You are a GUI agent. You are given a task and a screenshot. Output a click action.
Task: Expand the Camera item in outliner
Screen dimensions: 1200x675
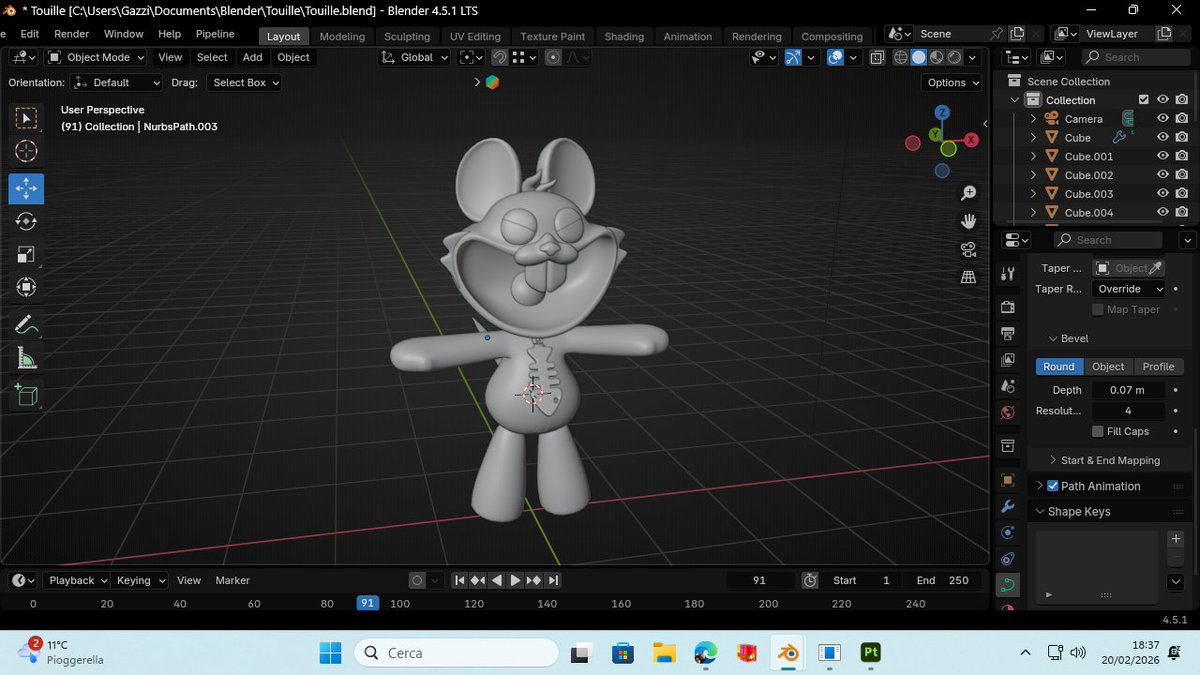point(1034,119)
